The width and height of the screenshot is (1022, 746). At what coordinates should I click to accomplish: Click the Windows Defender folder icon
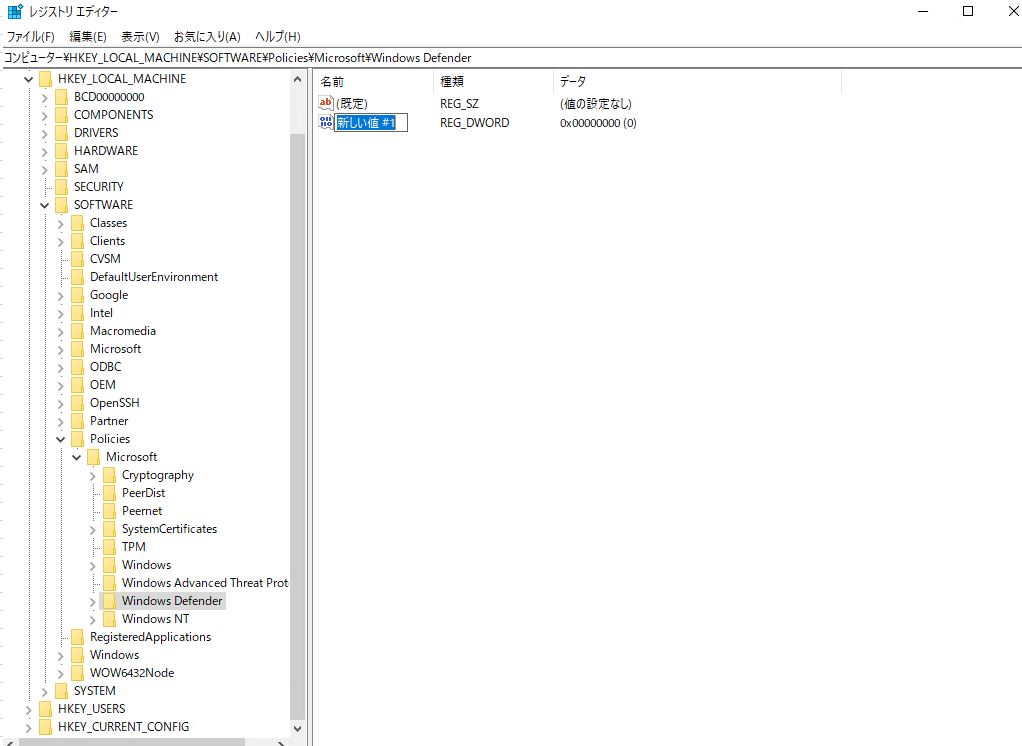(x=110, y=601)
